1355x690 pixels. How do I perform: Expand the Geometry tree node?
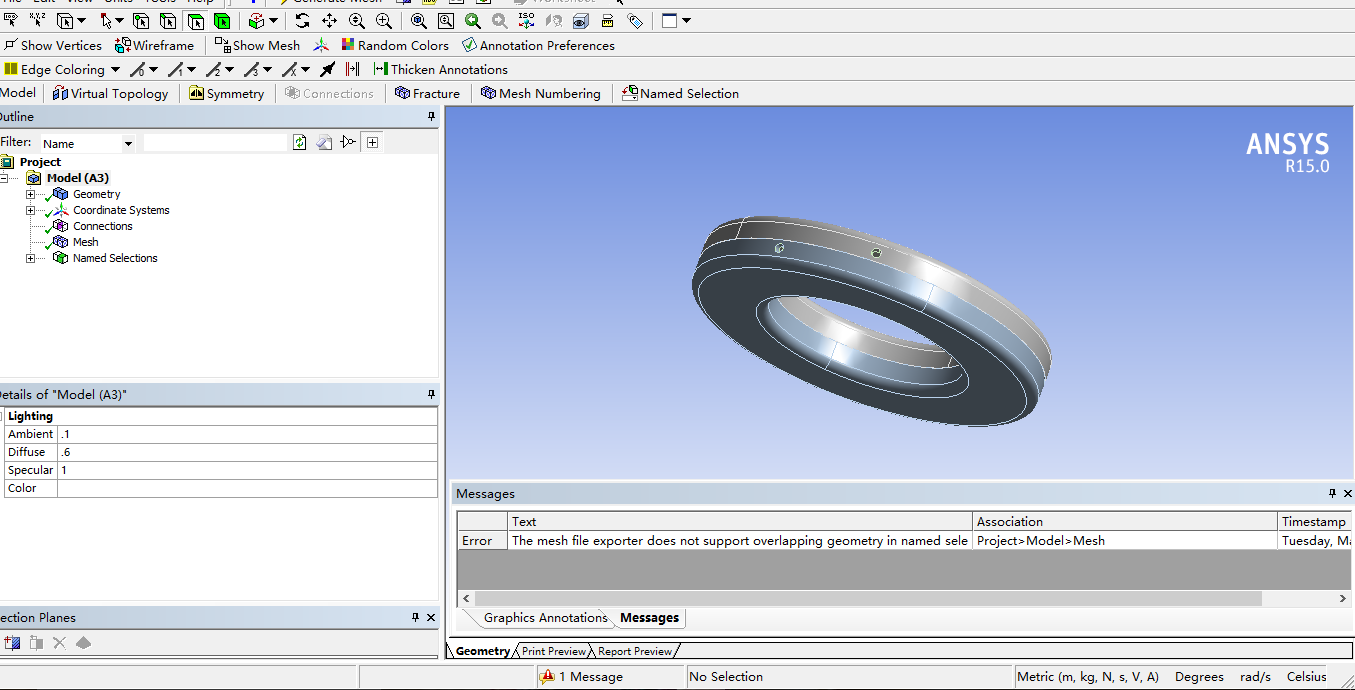[30, 194]
